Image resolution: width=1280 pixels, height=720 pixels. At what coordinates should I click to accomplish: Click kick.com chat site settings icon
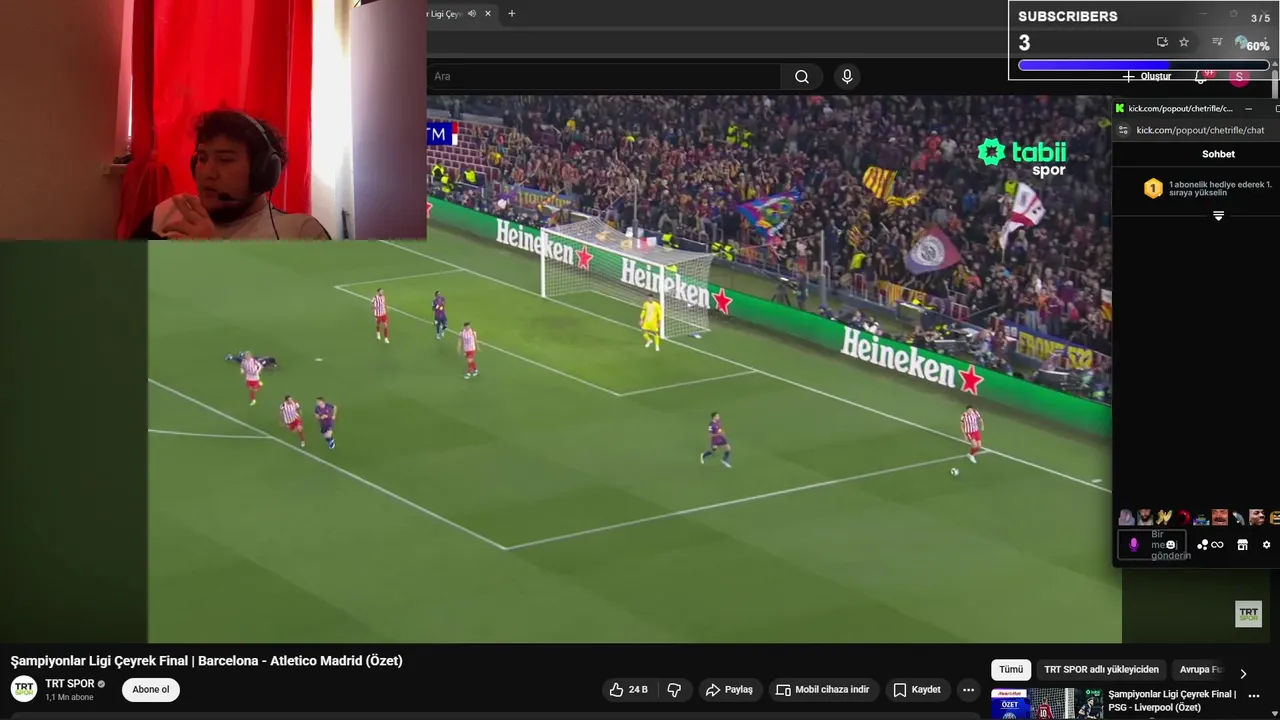(x=1123, y=130)
